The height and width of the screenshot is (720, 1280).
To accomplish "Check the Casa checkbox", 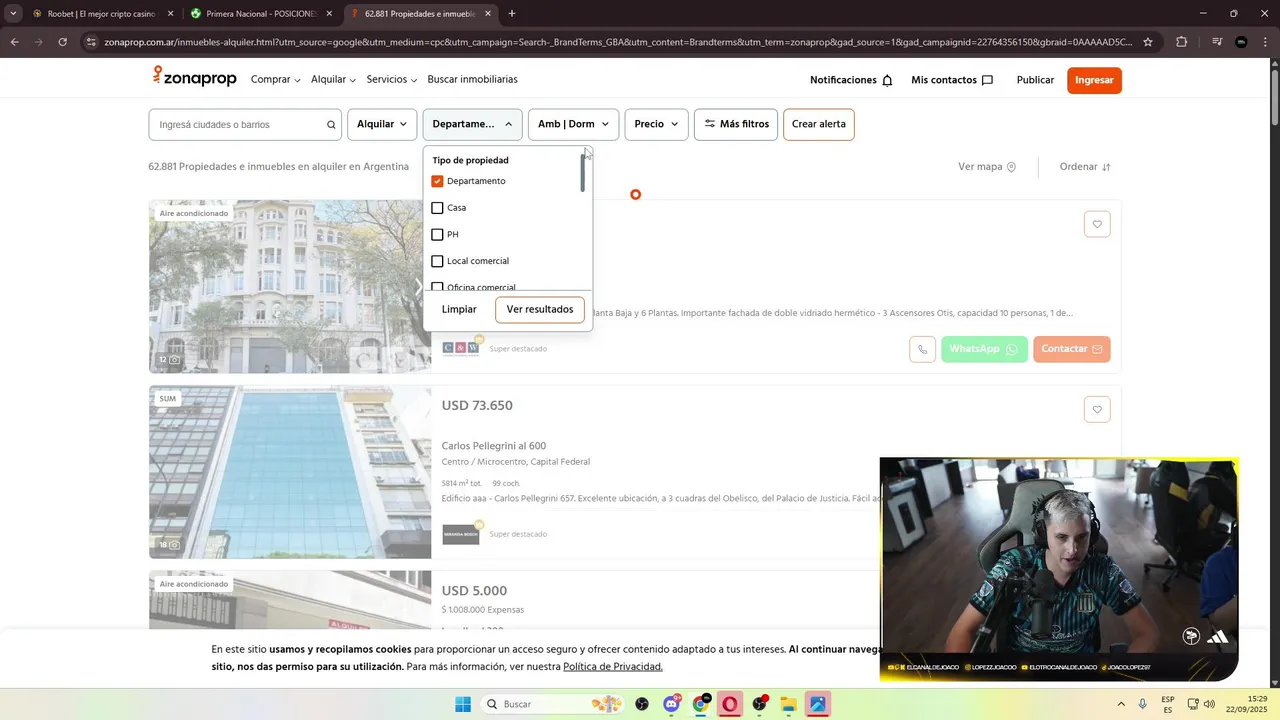I will 437,208.
